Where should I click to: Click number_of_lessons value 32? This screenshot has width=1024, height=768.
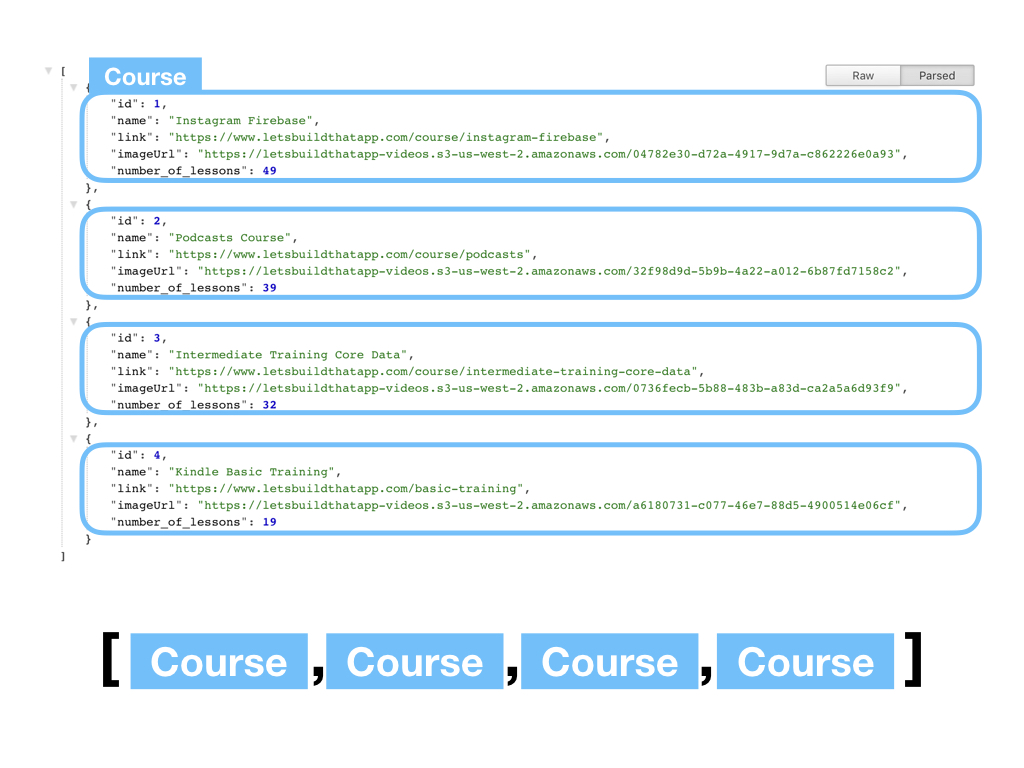click(270, 405)
